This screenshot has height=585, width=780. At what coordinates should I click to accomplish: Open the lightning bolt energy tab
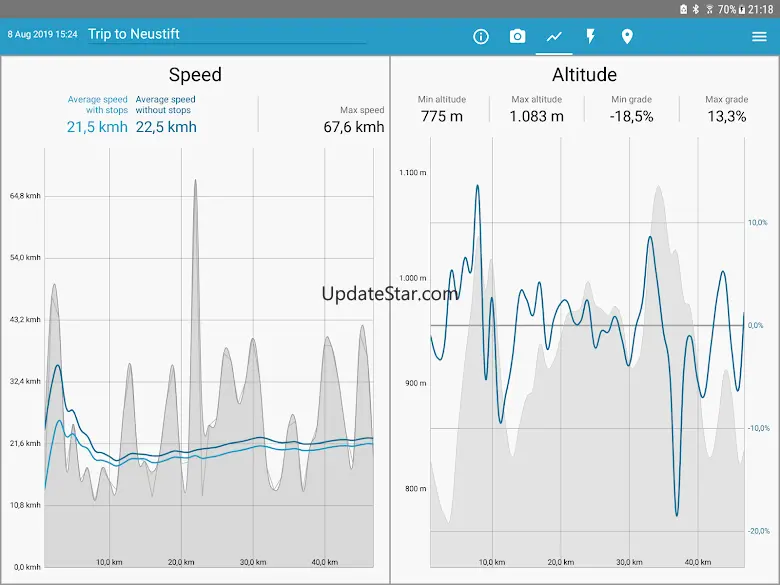591,37
